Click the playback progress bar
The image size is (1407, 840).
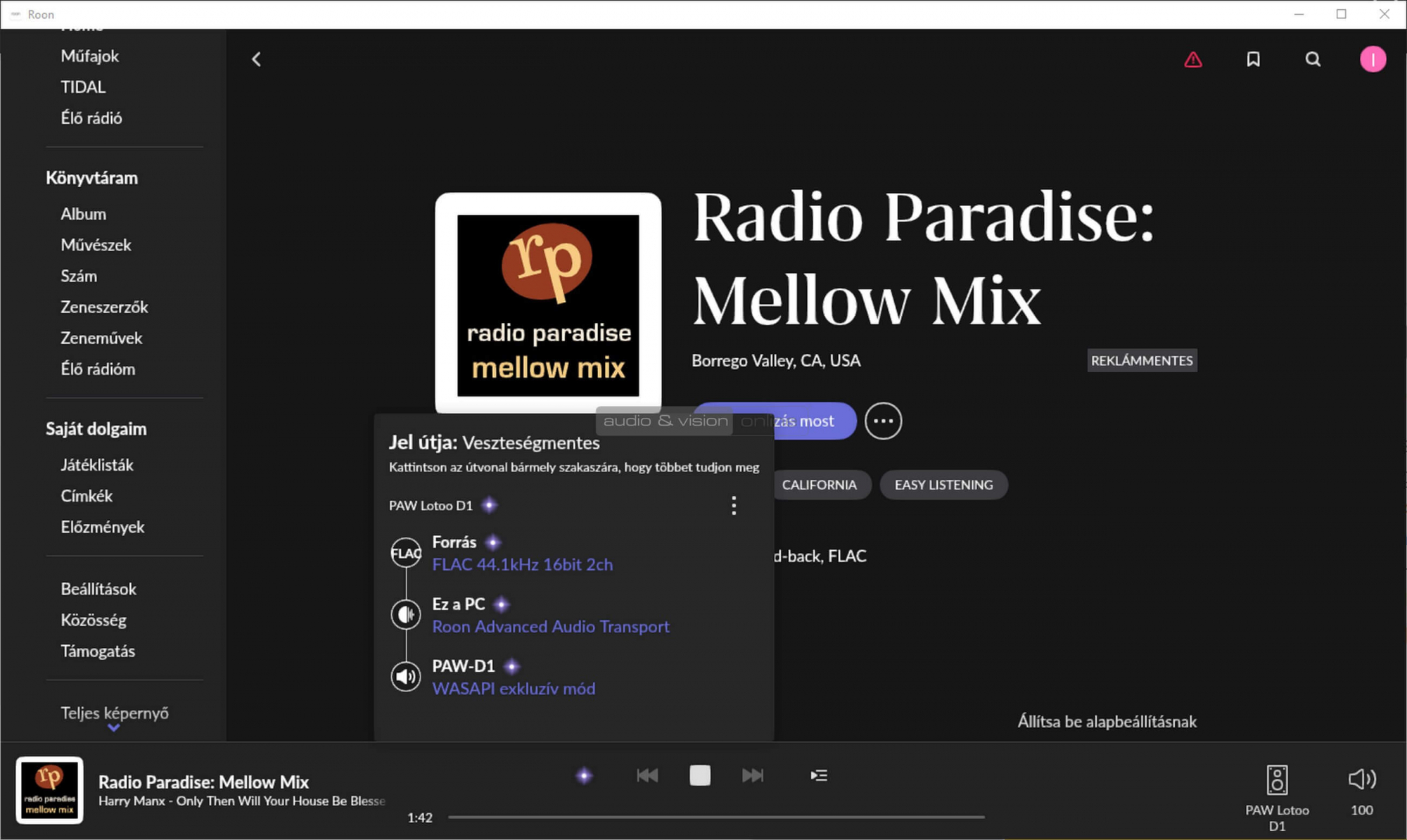tap(716, 817)
